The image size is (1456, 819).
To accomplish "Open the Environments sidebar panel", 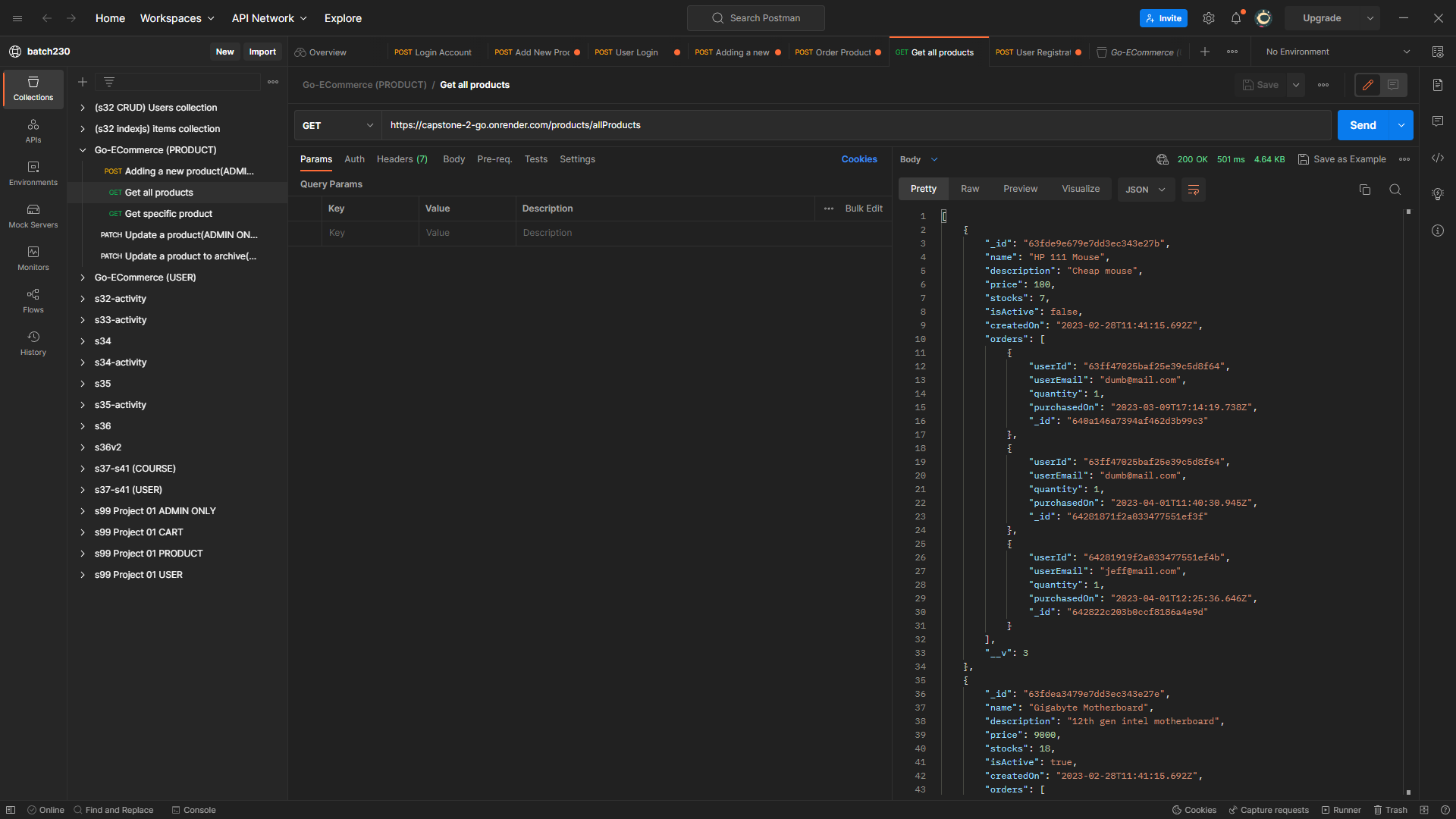I will (x=33, y=174).
